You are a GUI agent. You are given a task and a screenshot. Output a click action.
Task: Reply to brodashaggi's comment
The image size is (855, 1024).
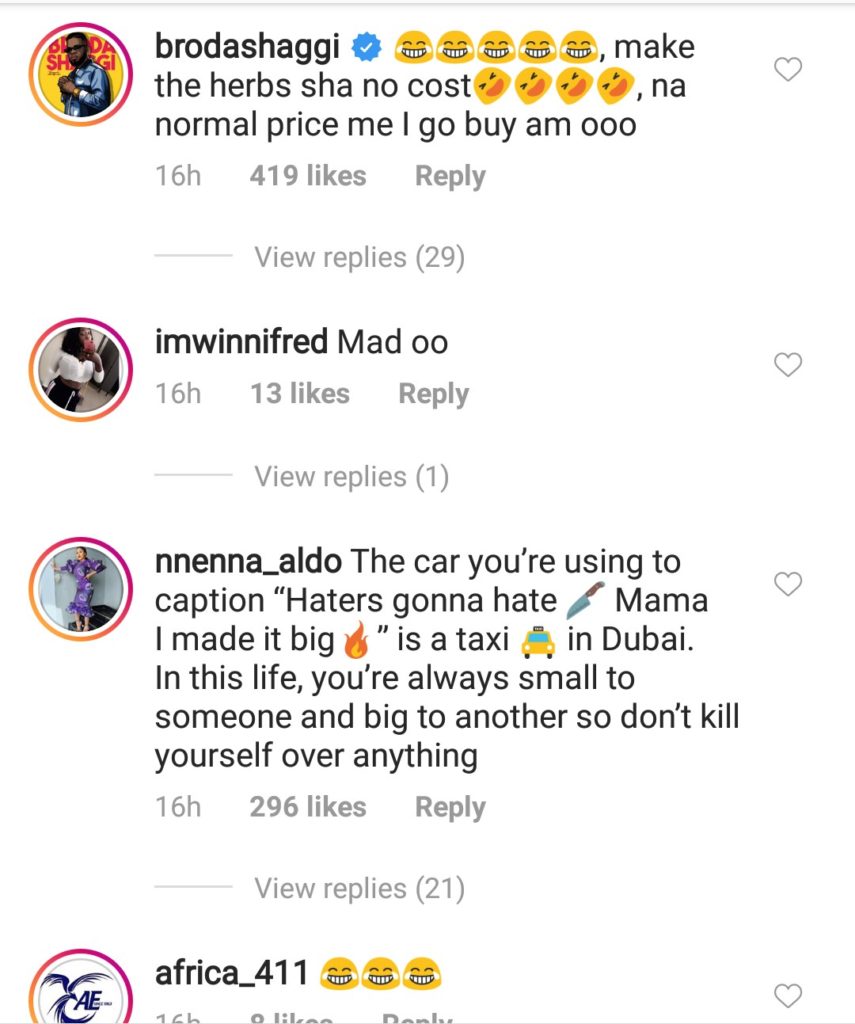[450, 177]
